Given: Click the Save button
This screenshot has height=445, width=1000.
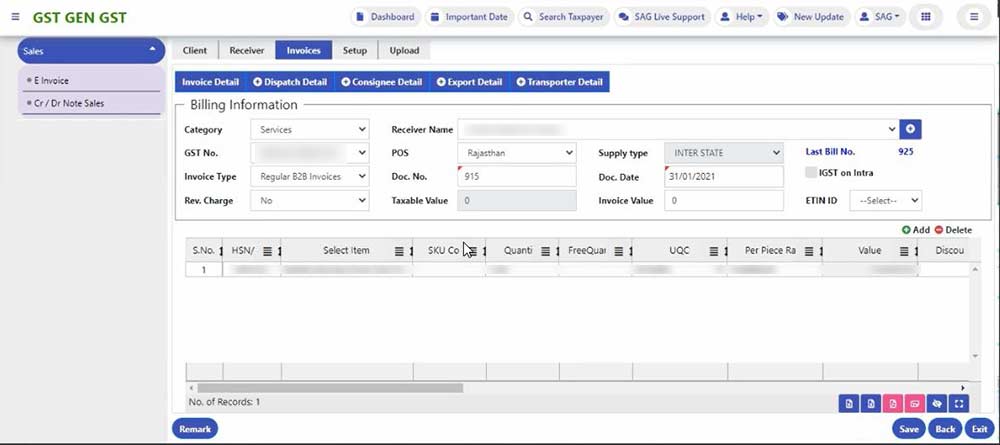Looking at the screenshot, I should [x=908, y=429].
